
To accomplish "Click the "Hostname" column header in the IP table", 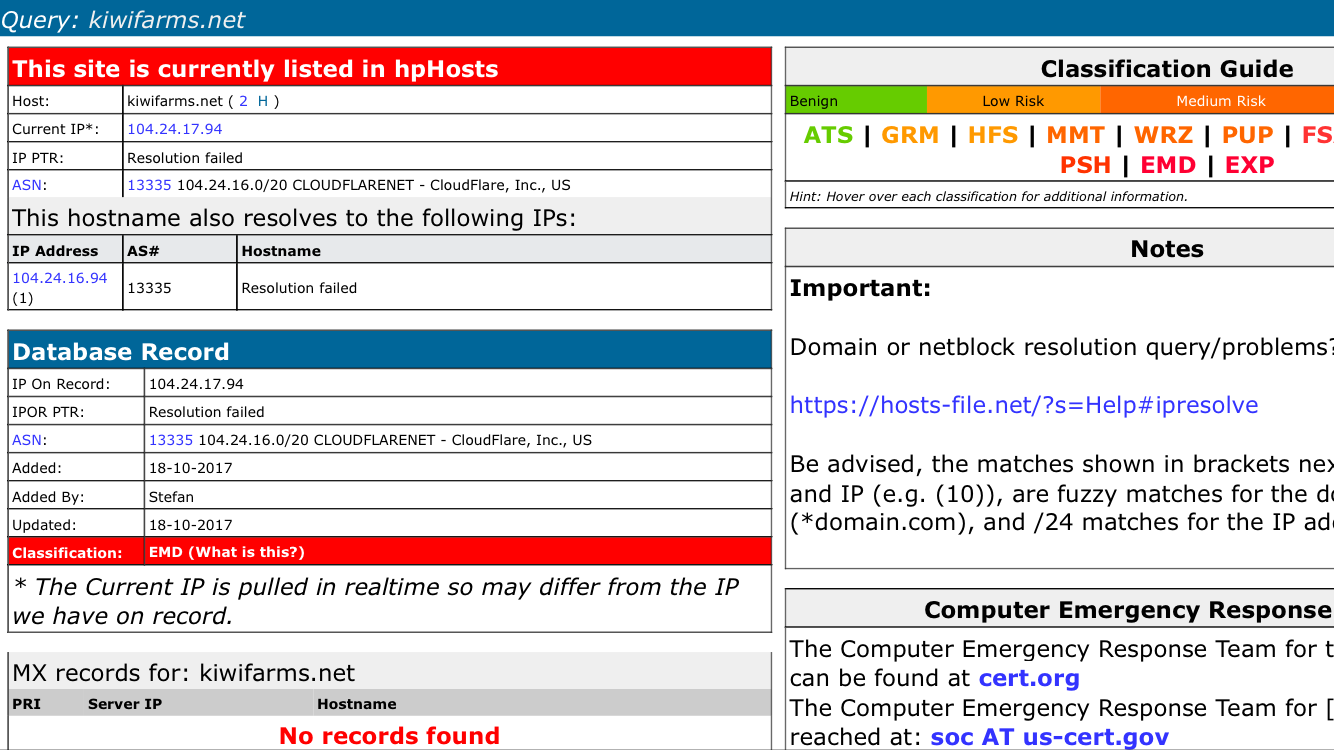I will (281, 251).
